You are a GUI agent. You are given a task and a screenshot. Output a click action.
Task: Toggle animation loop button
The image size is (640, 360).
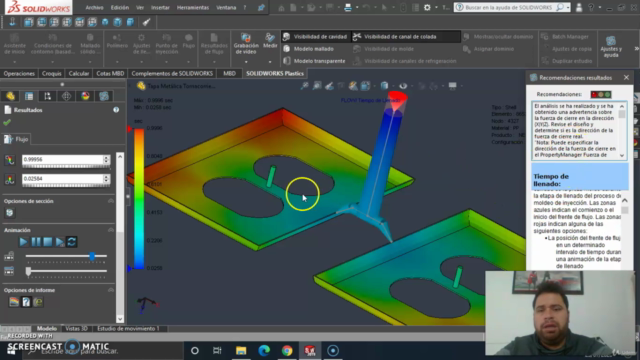pyautogui.click(x=72, y=242)
